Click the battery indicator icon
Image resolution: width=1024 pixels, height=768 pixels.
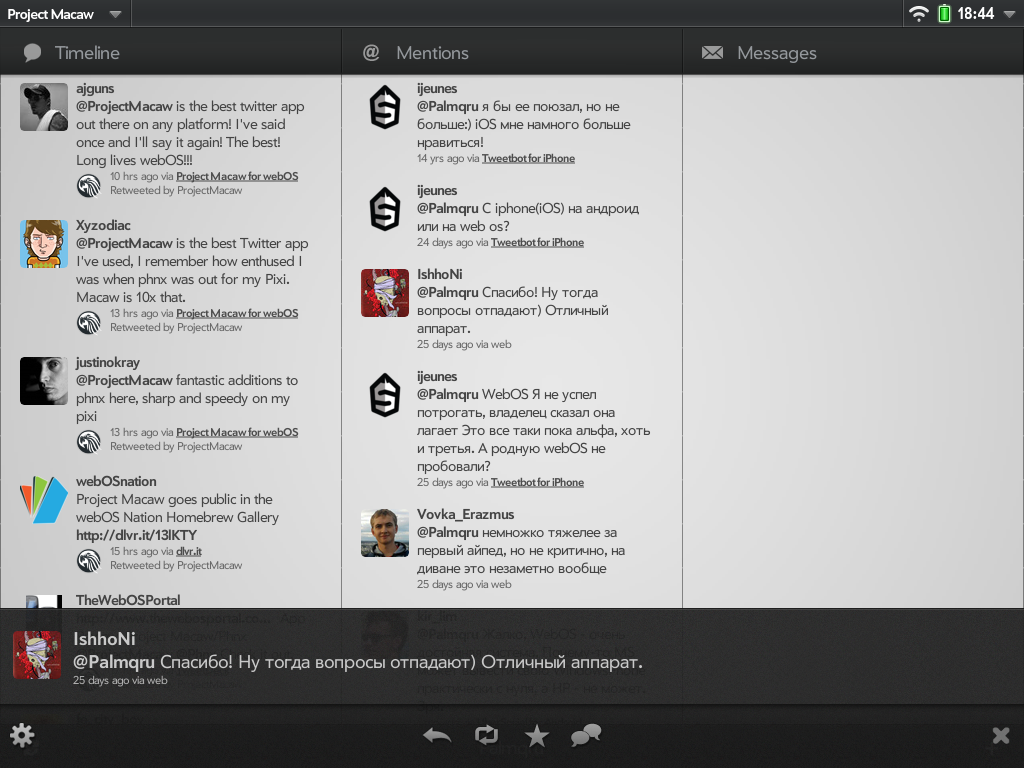coord(944,14)
